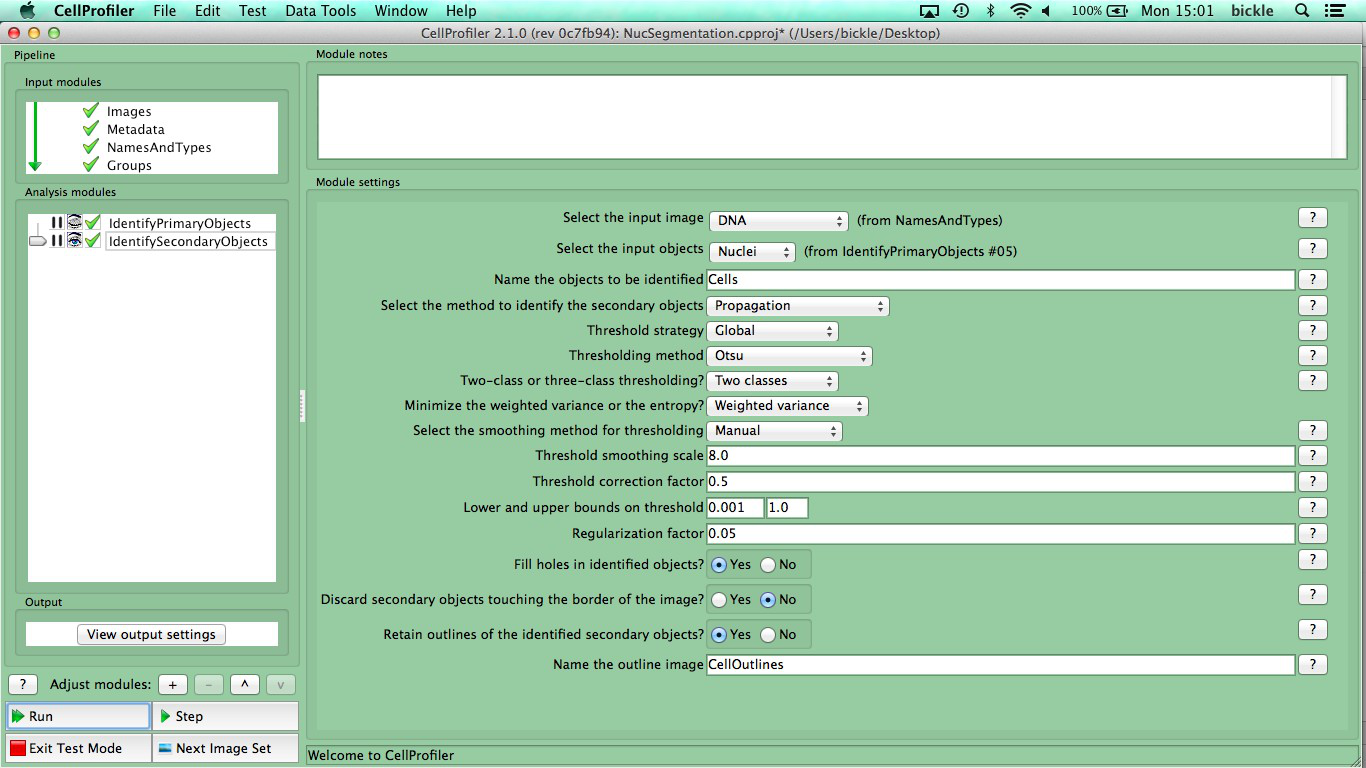This screenshot has width=1366, height=768.
Task: Open help for Select the input objects
Action: point(1312,249)
